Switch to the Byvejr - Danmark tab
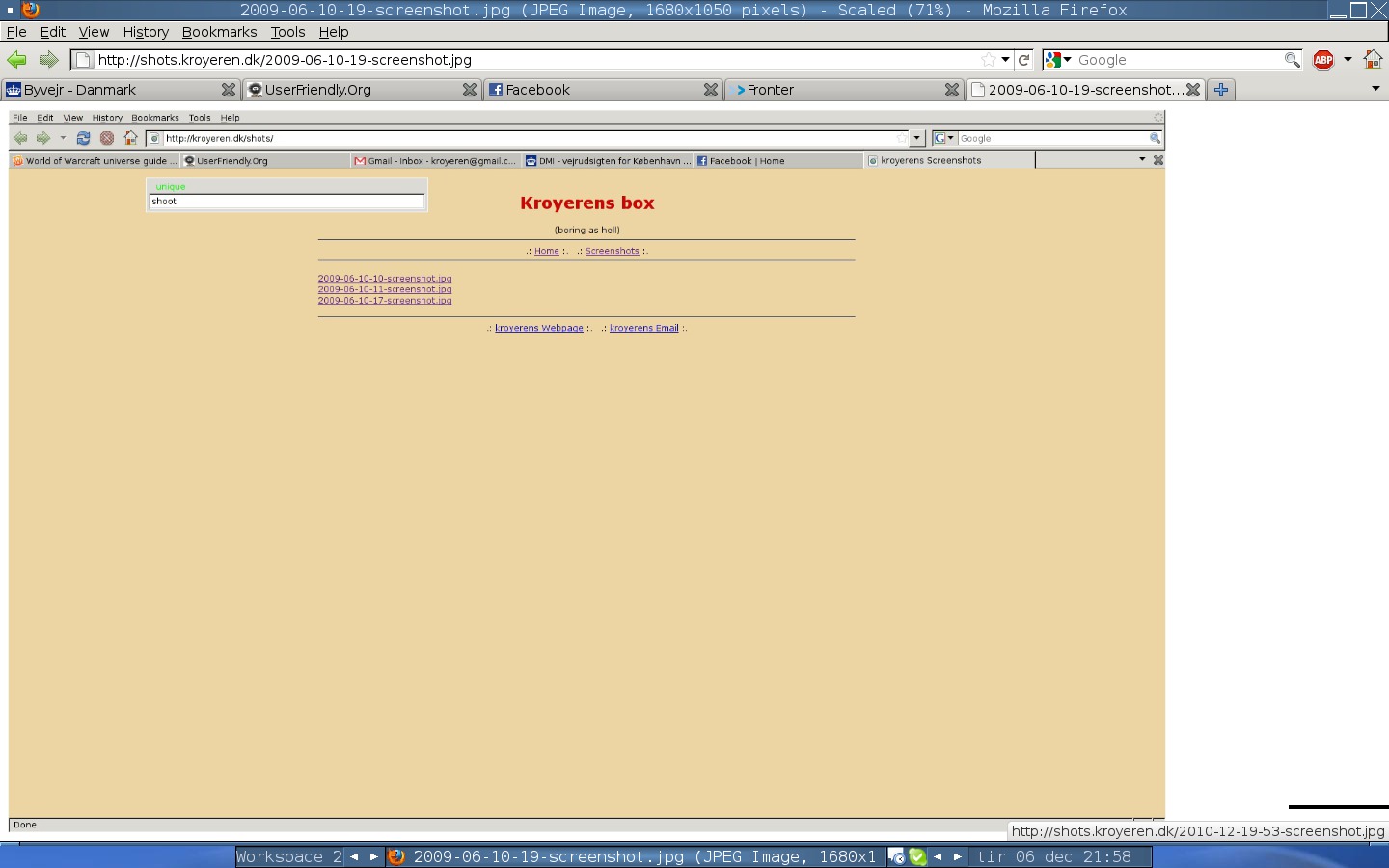This screenshot has width=1389, height=868. pos(106,90)
